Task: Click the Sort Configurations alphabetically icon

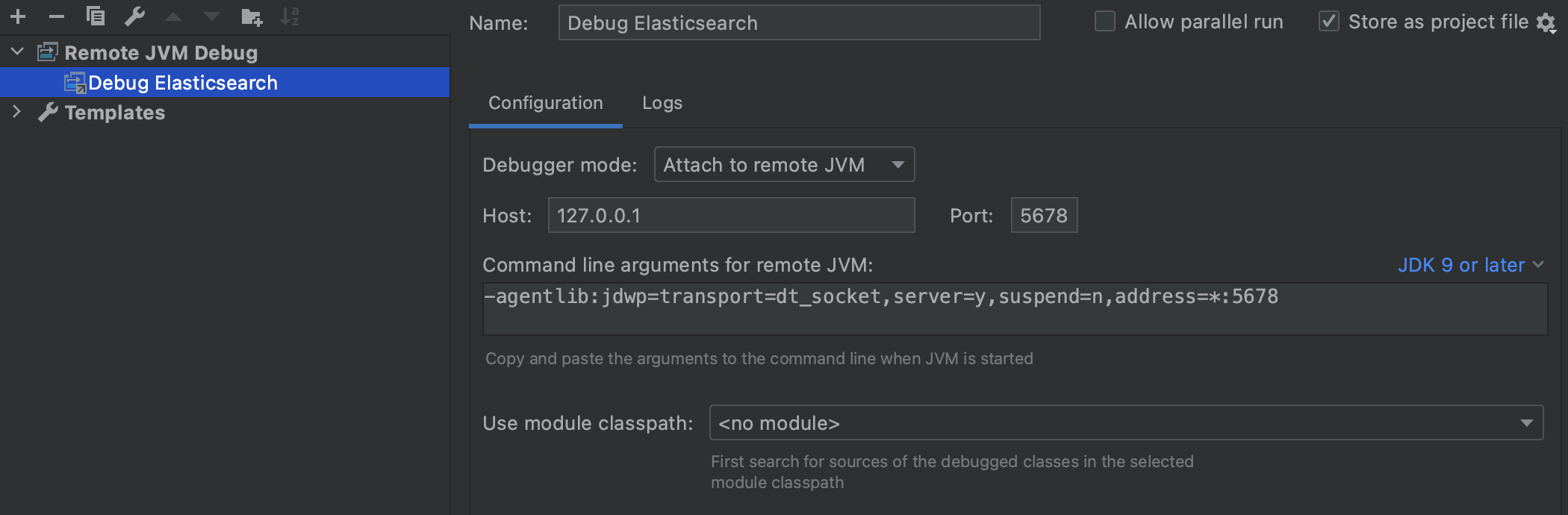Action: click(x=290, y=16)
